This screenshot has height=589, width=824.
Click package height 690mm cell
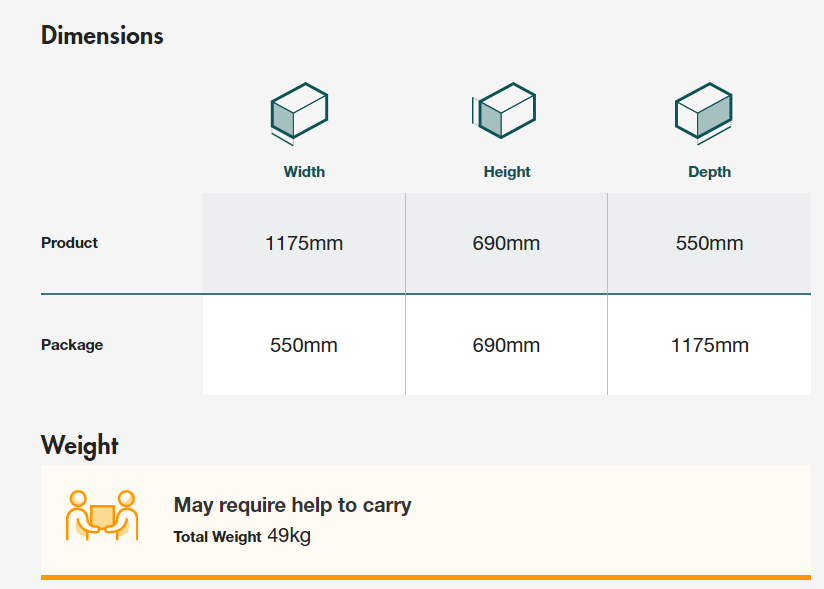pyautogui.click(x=506, y=345)
